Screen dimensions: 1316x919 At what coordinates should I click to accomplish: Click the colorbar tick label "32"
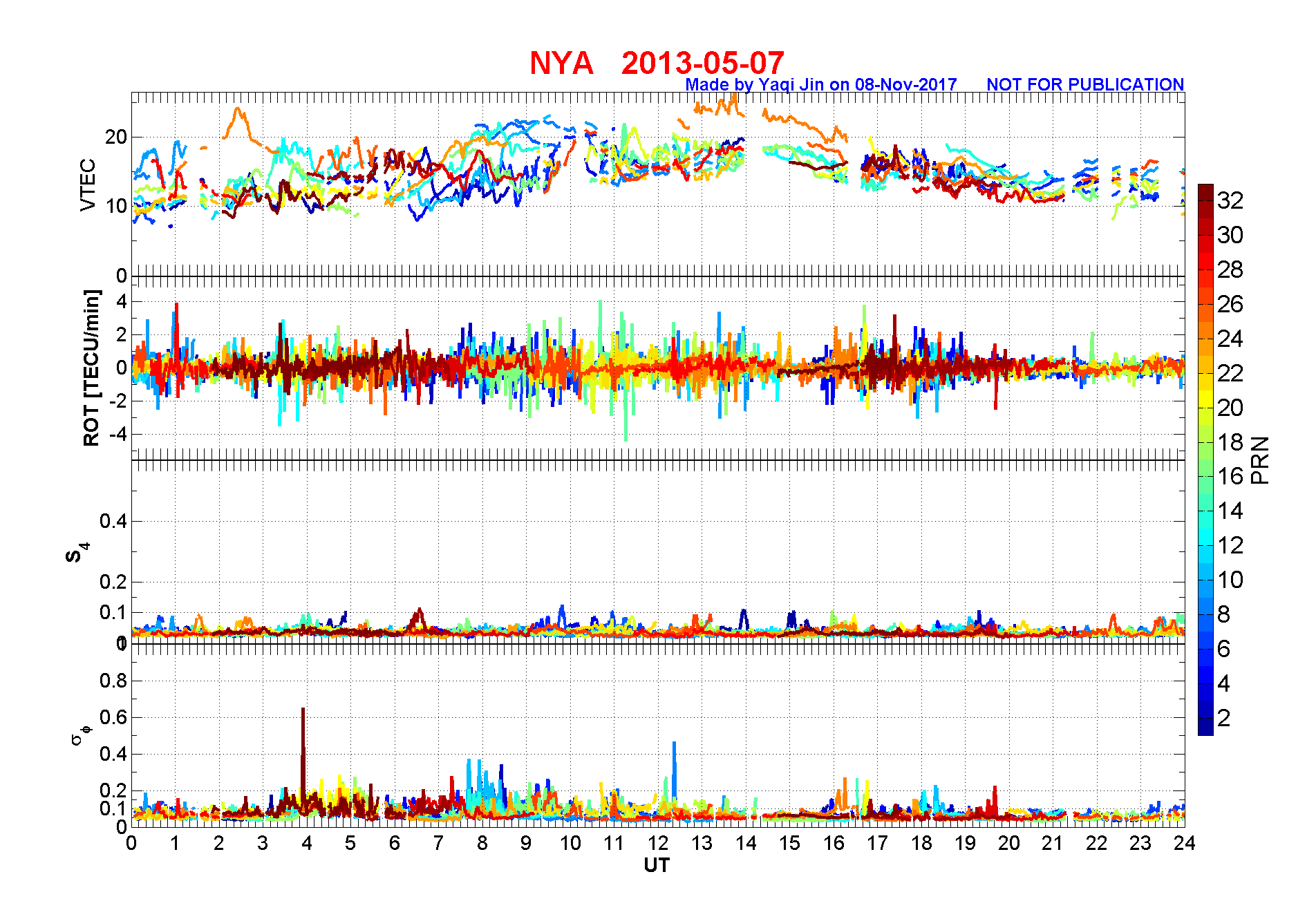[1230, 200]
